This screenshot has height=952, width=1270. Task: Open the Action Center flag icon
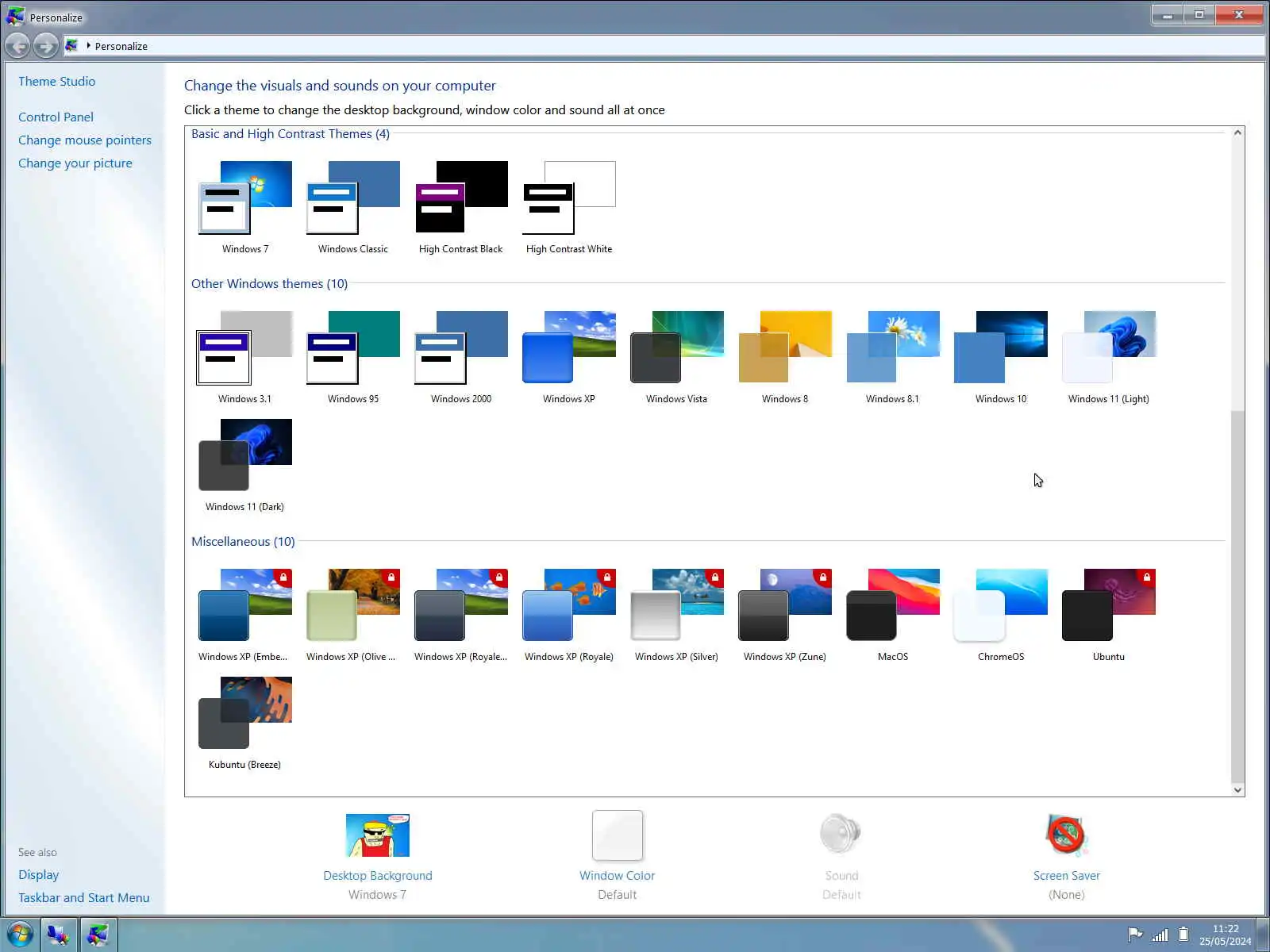coord(1135,935)
